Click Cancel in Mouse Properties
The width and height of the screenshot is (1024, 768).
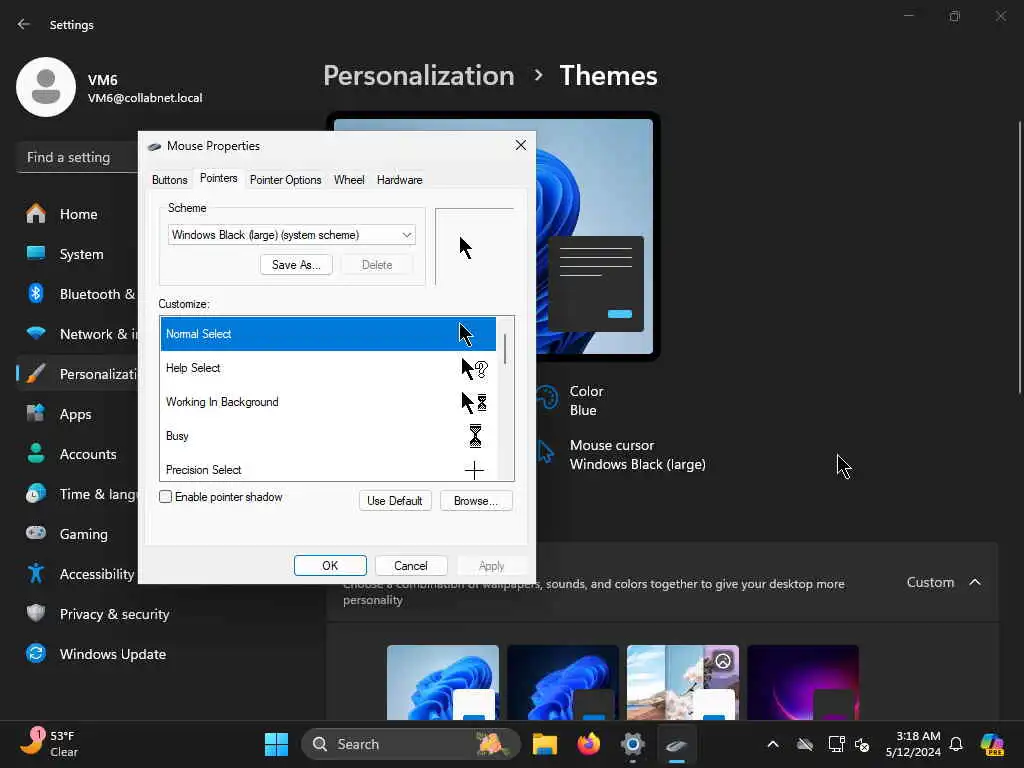[411, 566]
